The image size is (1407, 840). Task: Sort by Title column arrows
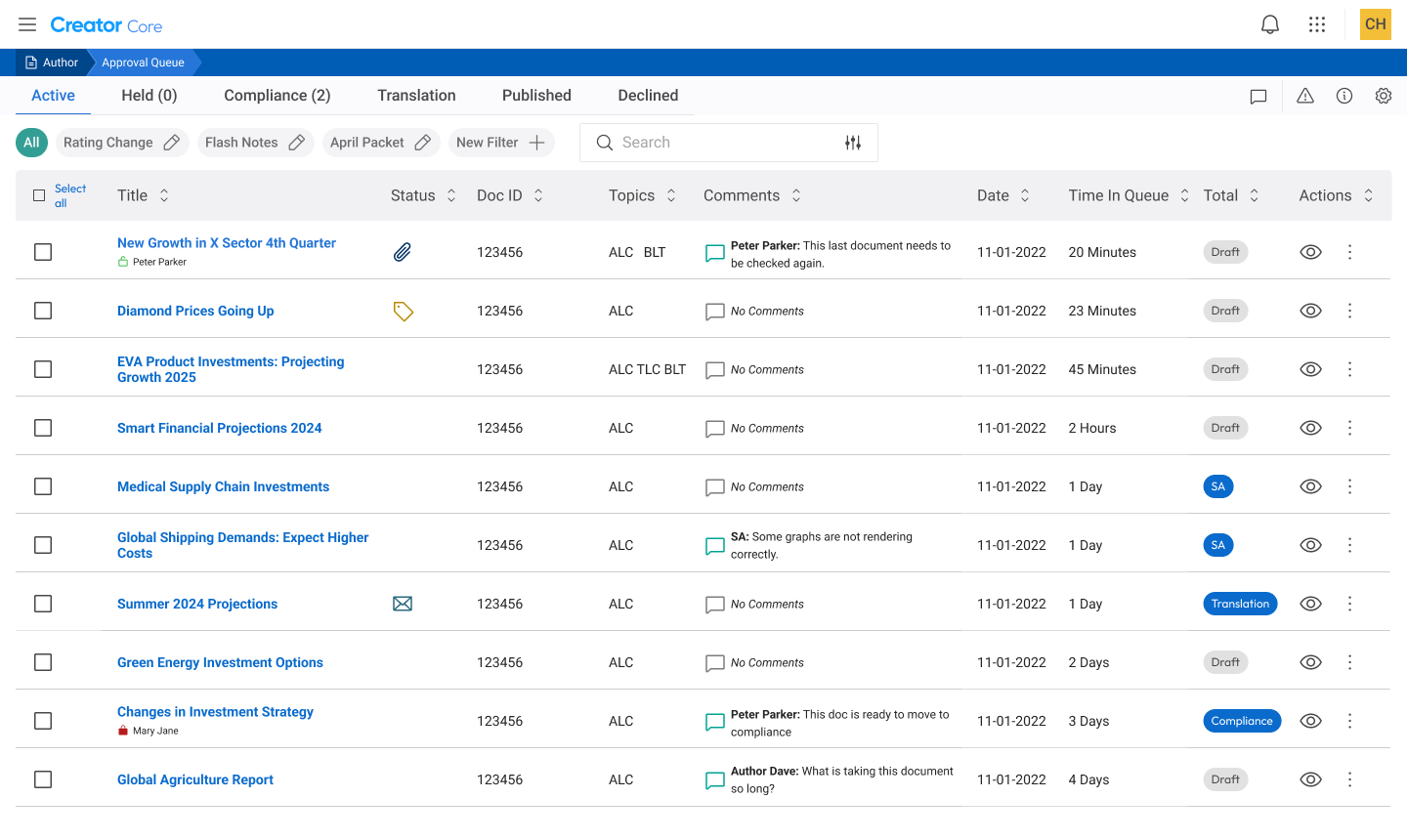point(164,195)
